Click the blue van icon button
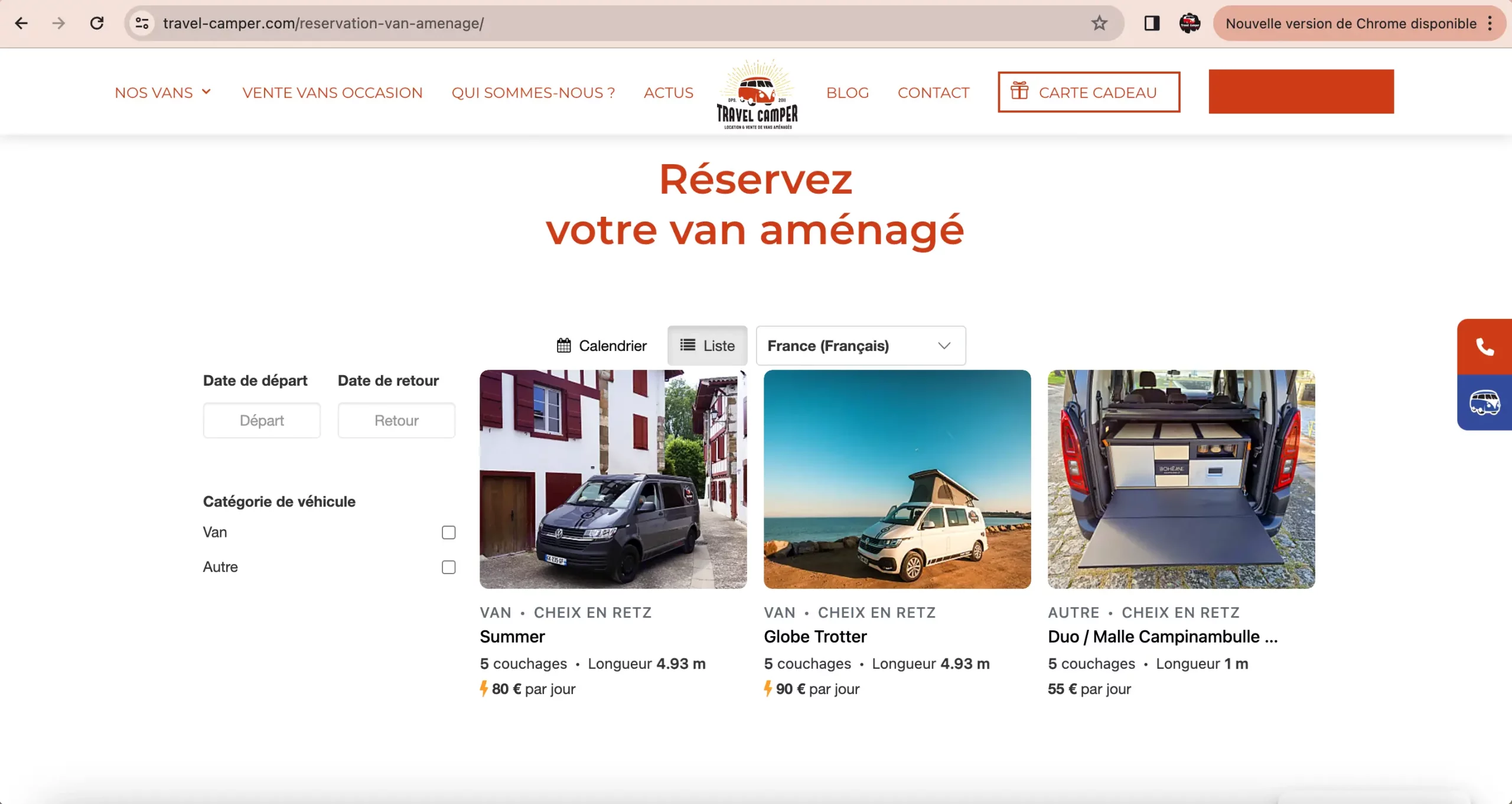 [1484, 403]
